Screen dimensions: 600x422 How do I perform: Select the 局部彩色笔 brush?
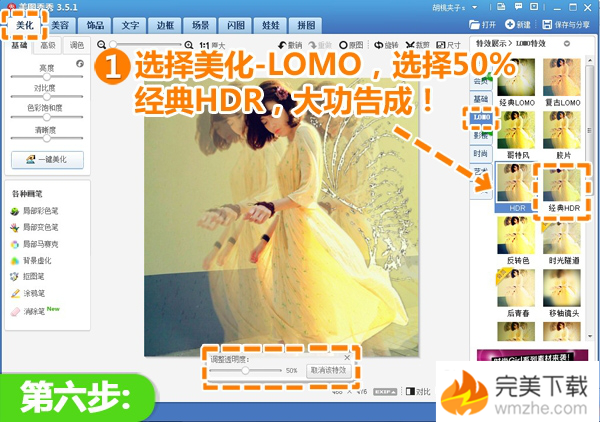point(34,211)
